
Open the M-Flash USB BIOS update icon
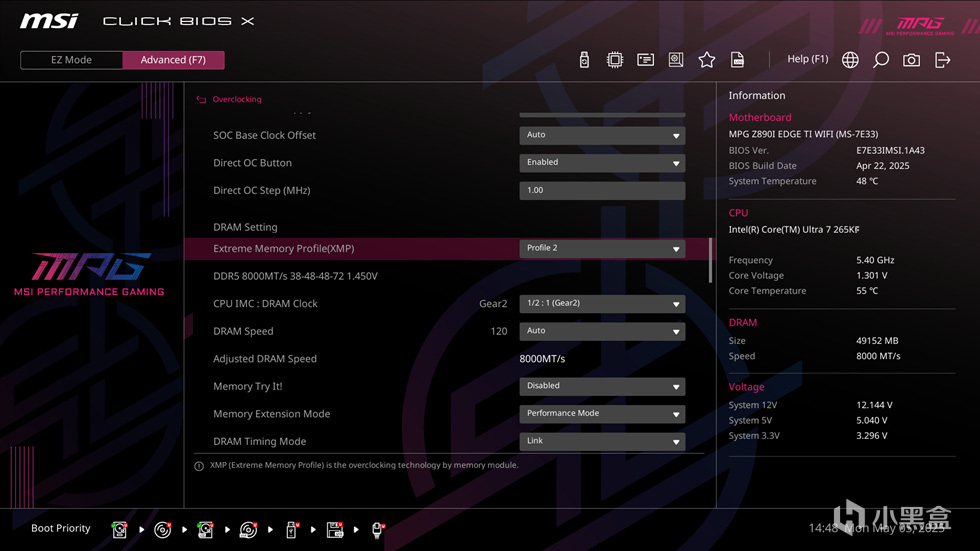click(x=584, y=60)
